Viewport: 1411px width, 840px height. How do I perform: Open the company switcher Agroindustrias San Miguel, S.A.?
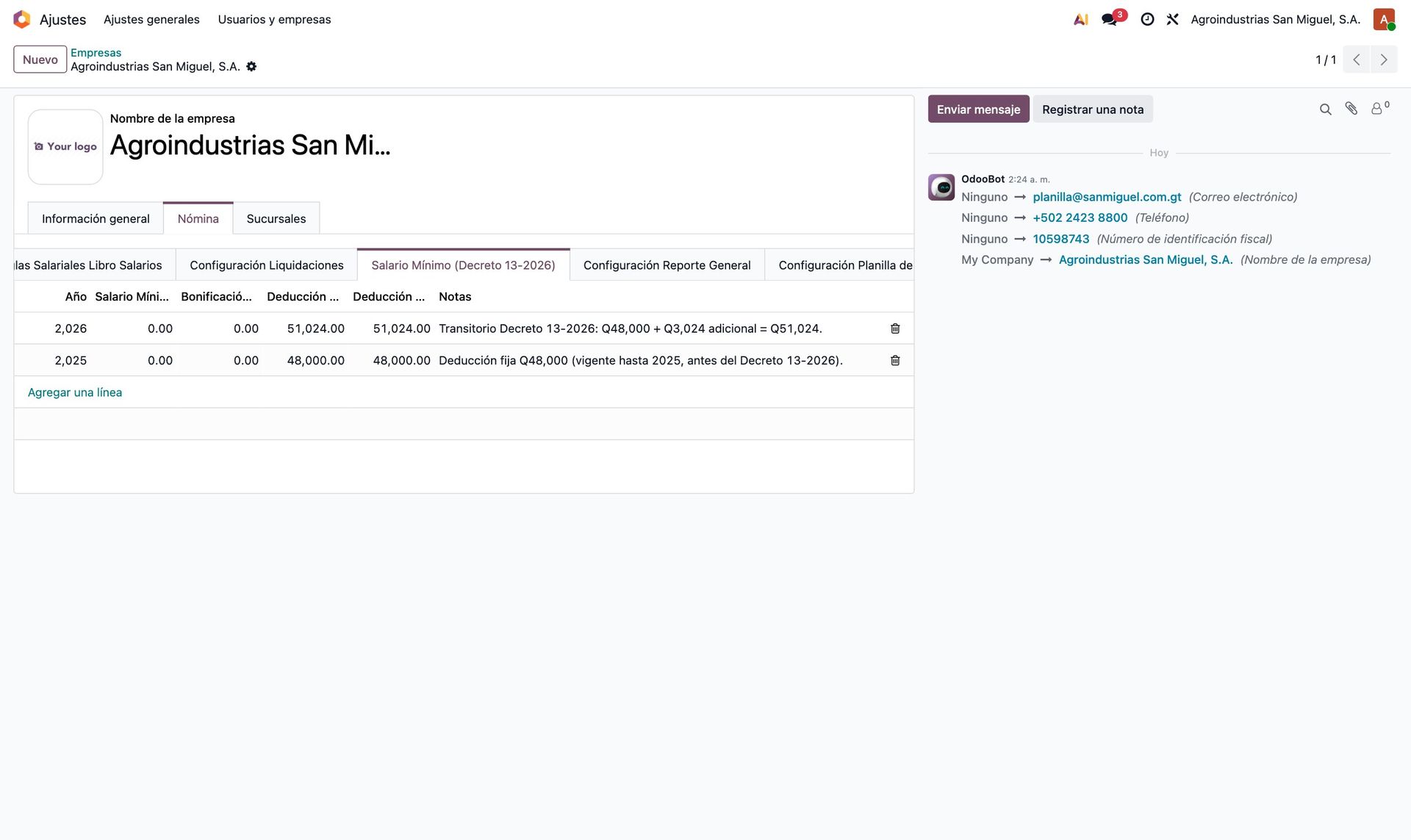click(1276, 19)
